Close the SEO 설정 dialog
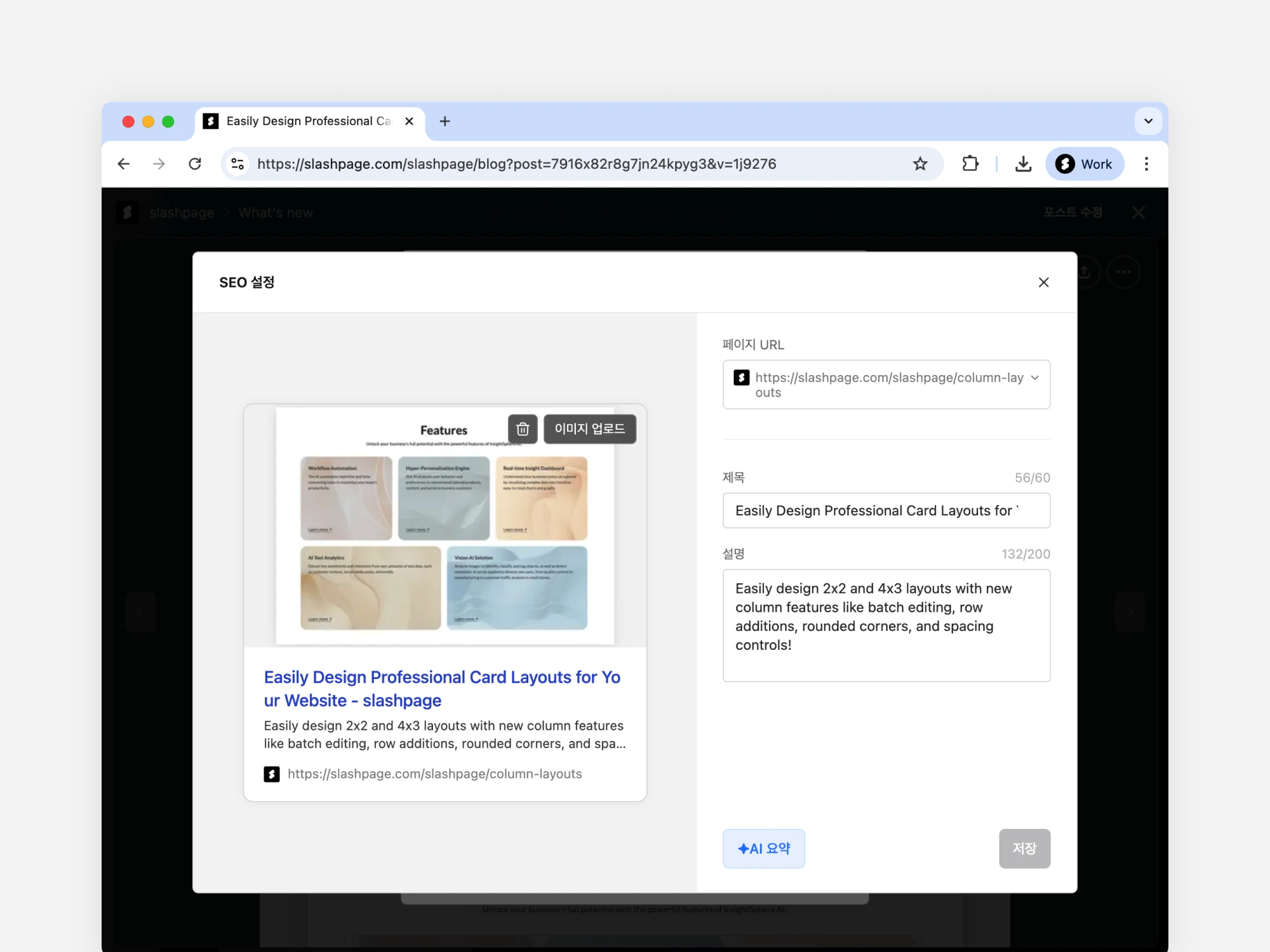This screenshot has height=952, width=1270. pos(1043,282)
